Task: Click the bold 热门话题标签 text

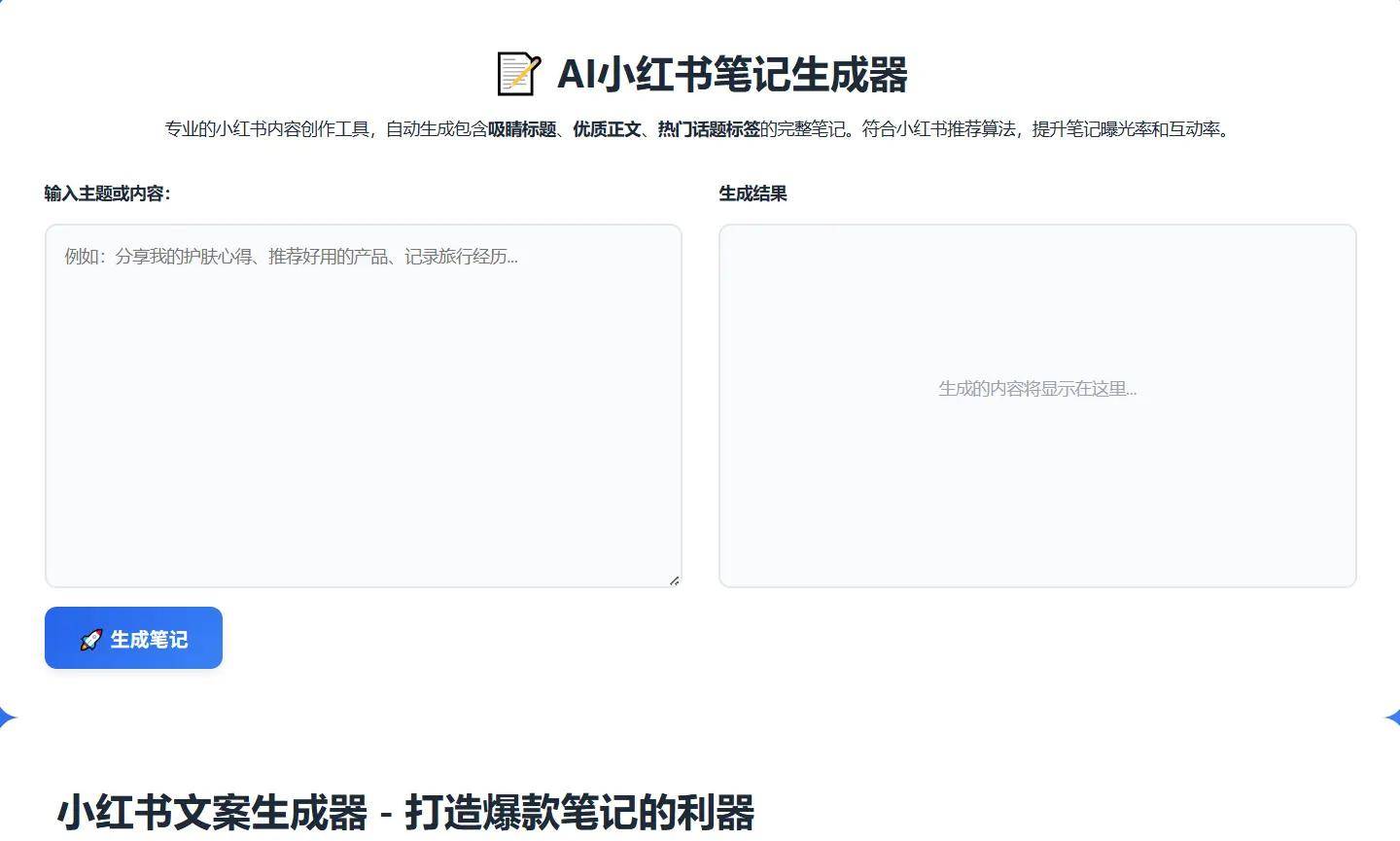Action: click(709, 129)
